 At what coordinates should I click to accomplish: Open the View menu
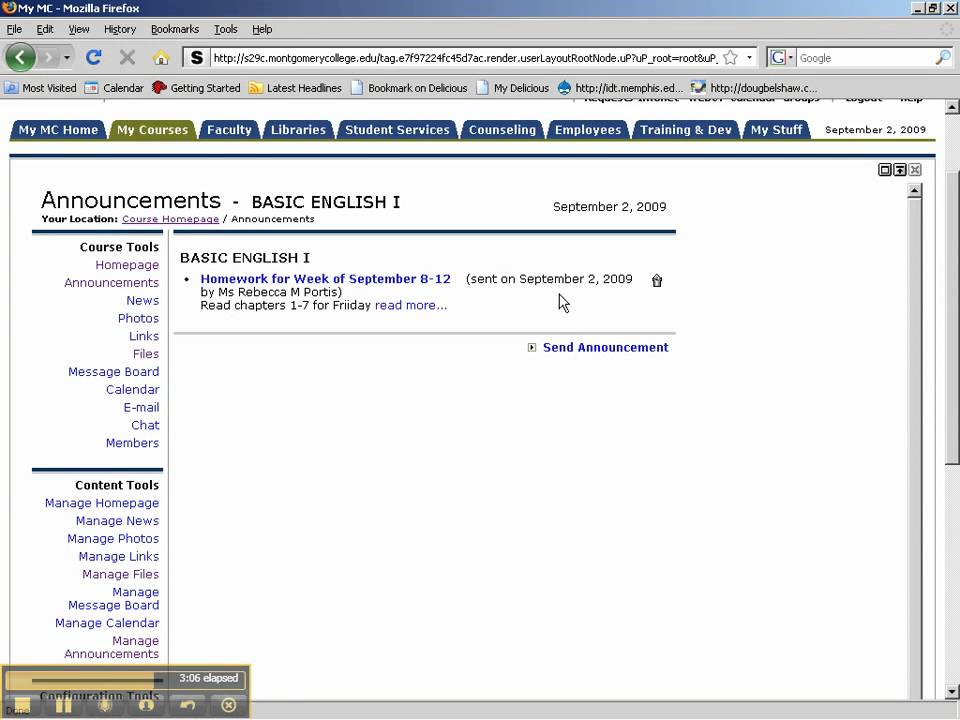point(78,29)
